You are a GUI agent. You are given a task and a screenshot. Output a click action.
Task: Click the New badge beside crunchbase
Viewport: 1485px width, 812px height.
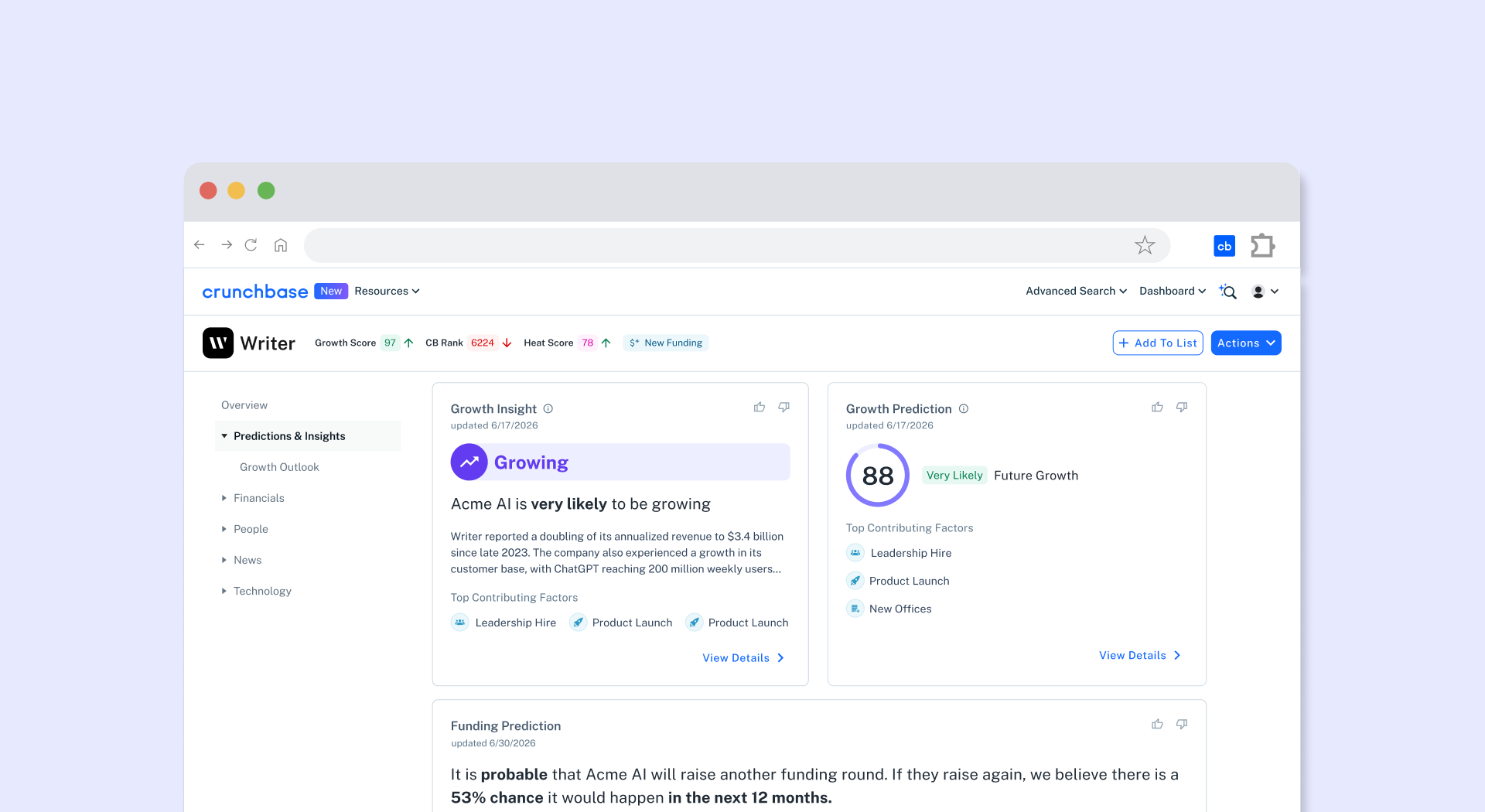pos(331,291)
